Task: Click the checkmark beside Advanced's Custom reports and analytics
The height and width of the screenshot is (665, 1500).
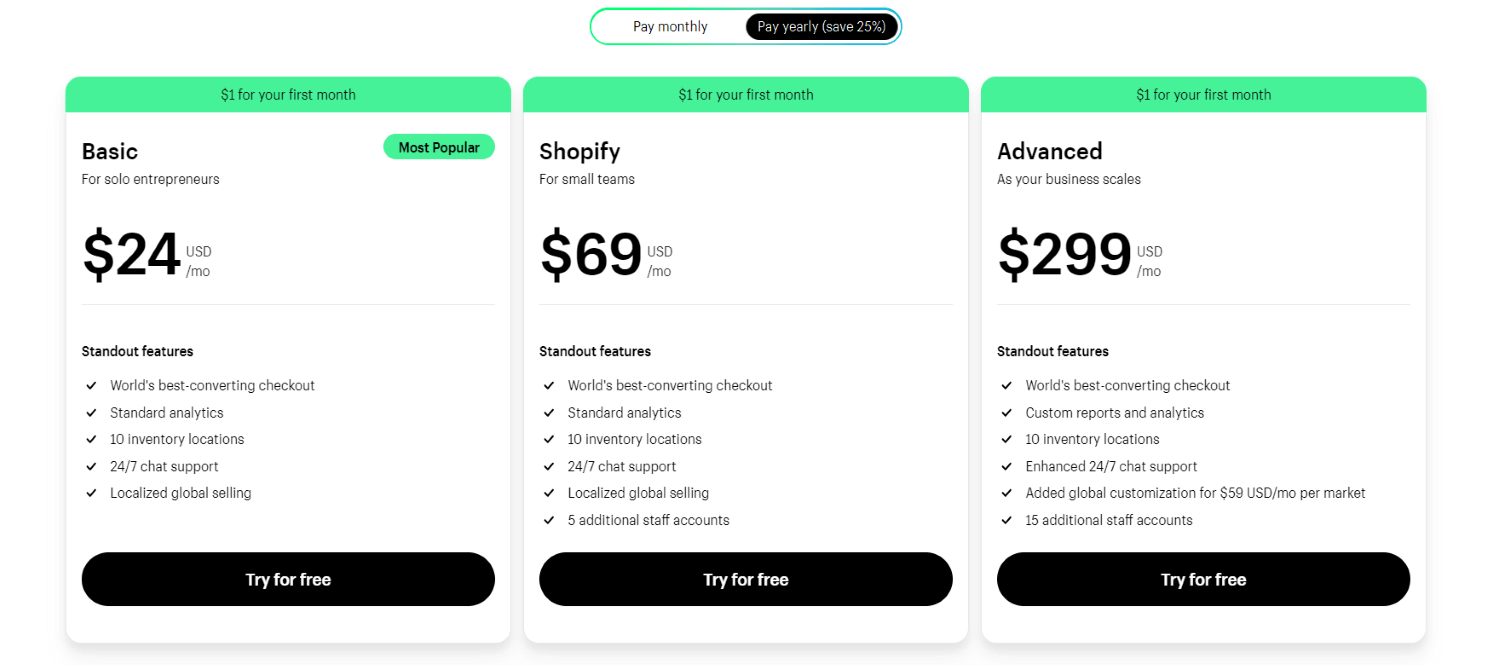Action: coord(1006,412)
